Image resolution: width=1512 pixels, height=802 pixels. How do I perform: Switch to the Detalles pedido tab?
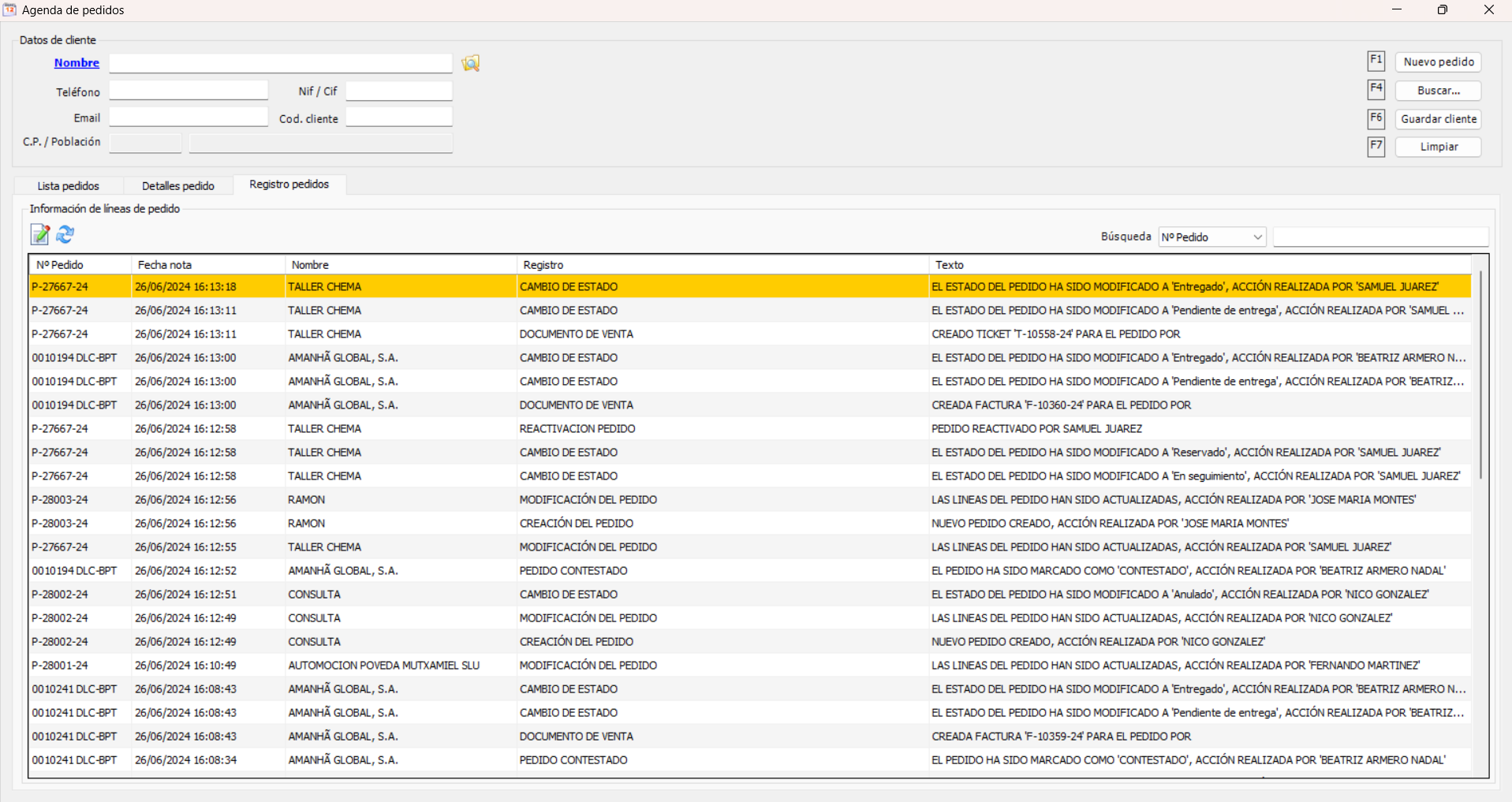point(177,185)
